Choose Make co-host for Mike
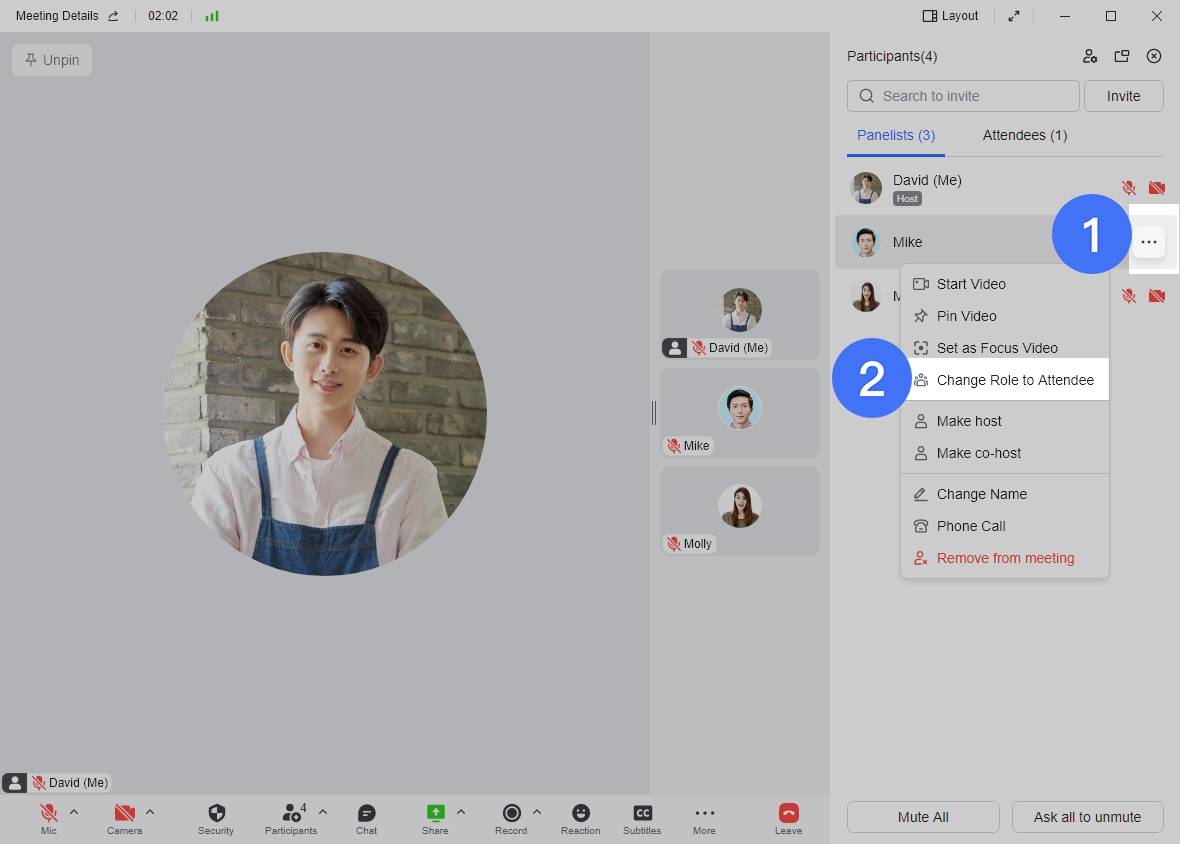The image size is (1180, 844). [x=1005, y=454]
